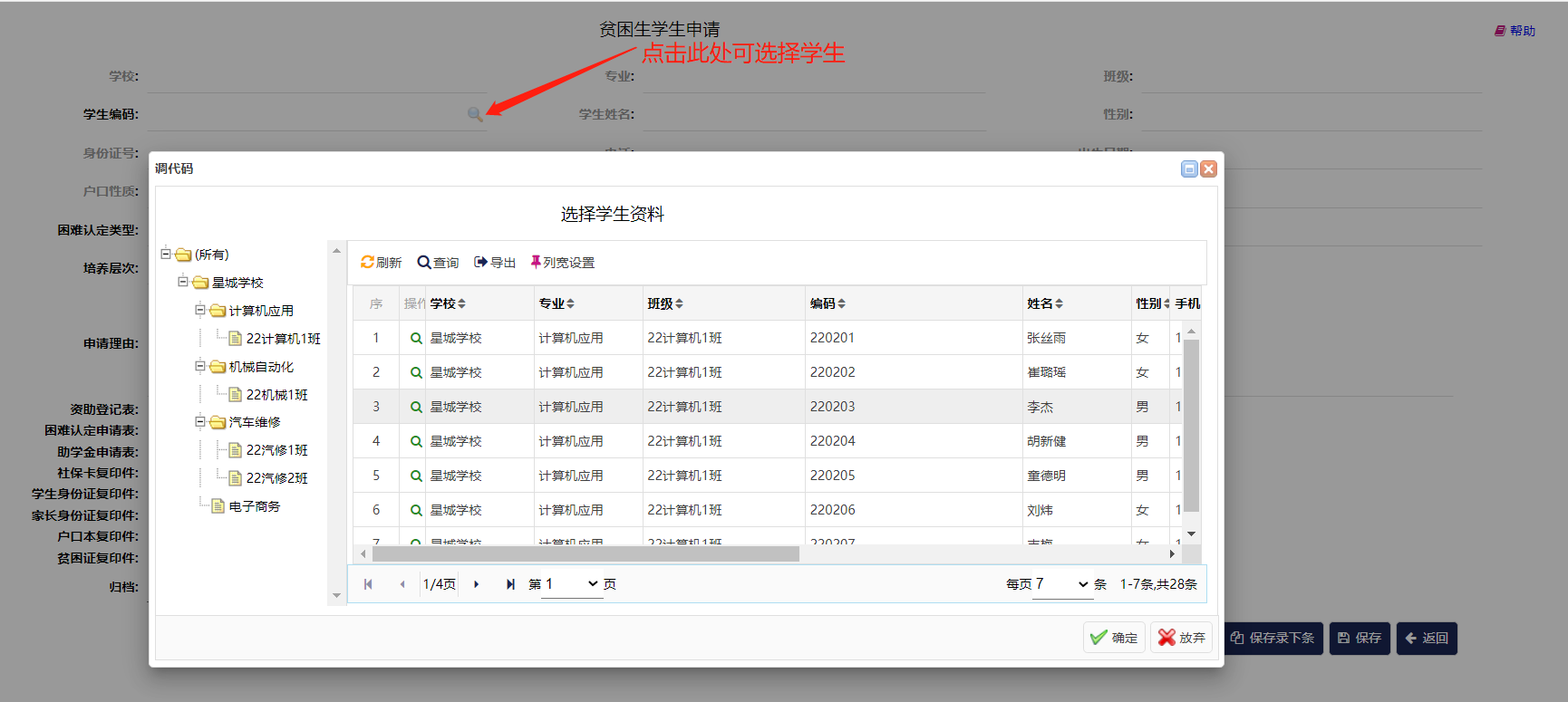
Task: Open 列宽设置 column width settings
Action: 562,263
